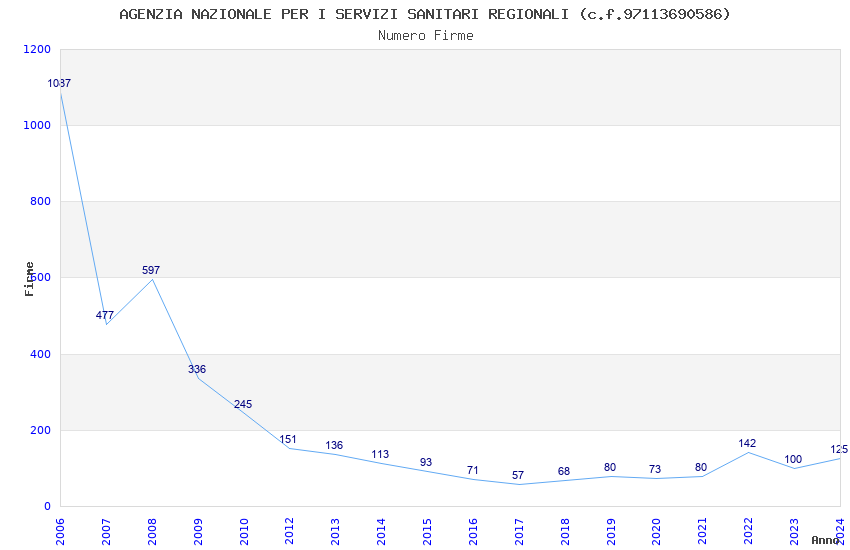Click the y-axis value 400
The image size is (850, 550).
40,354
